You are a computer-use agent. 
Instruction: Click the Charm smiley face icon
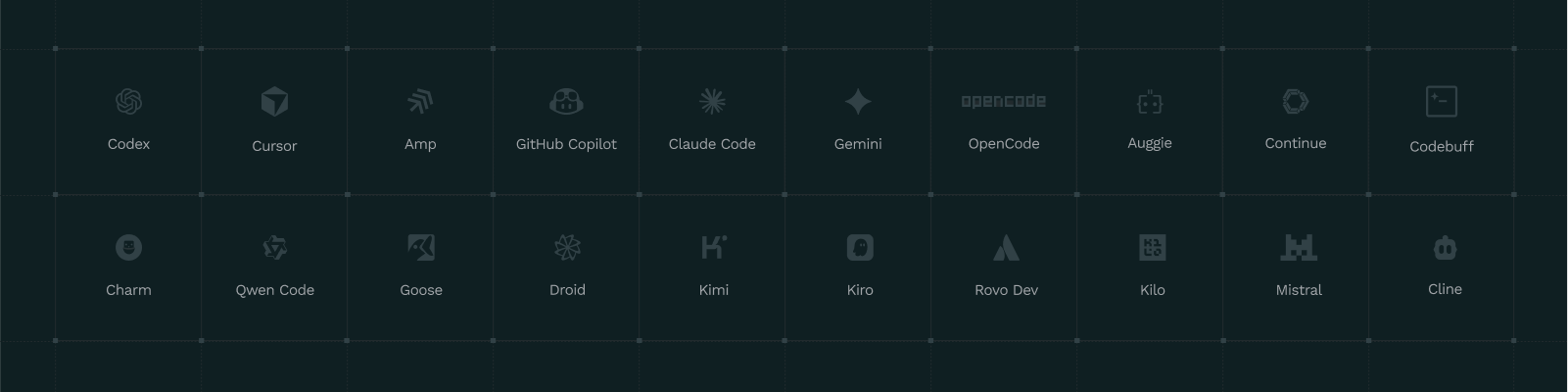point(128,247)
